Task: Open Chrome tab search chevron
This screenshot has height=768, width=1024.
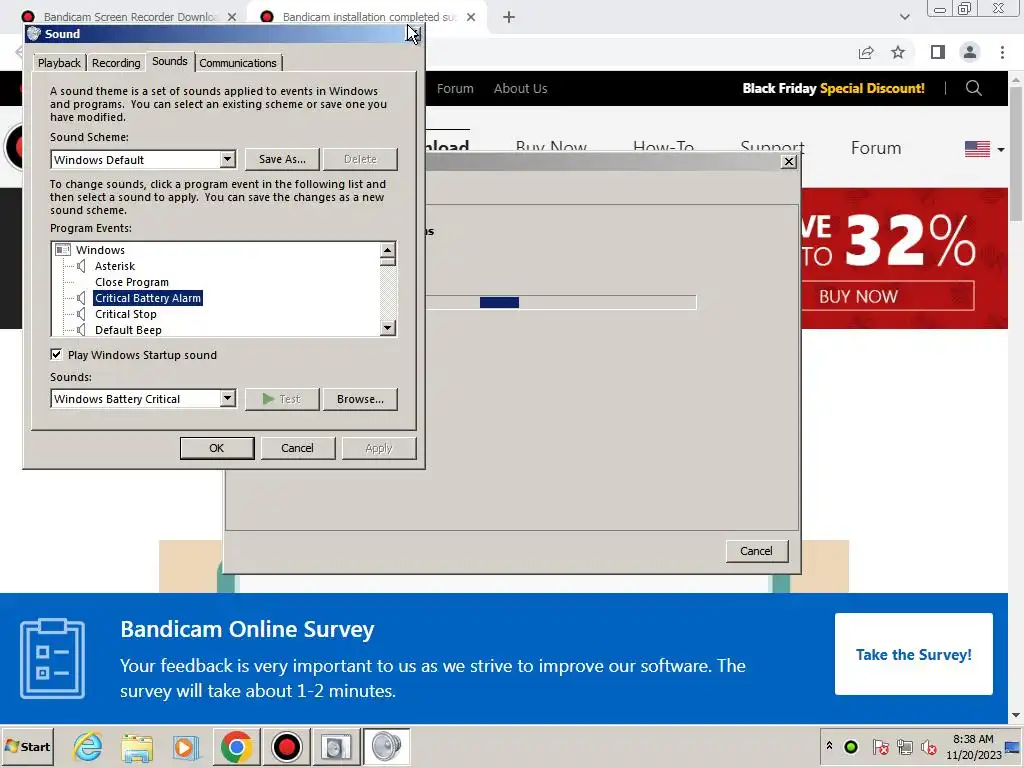Action: [904, 18]
